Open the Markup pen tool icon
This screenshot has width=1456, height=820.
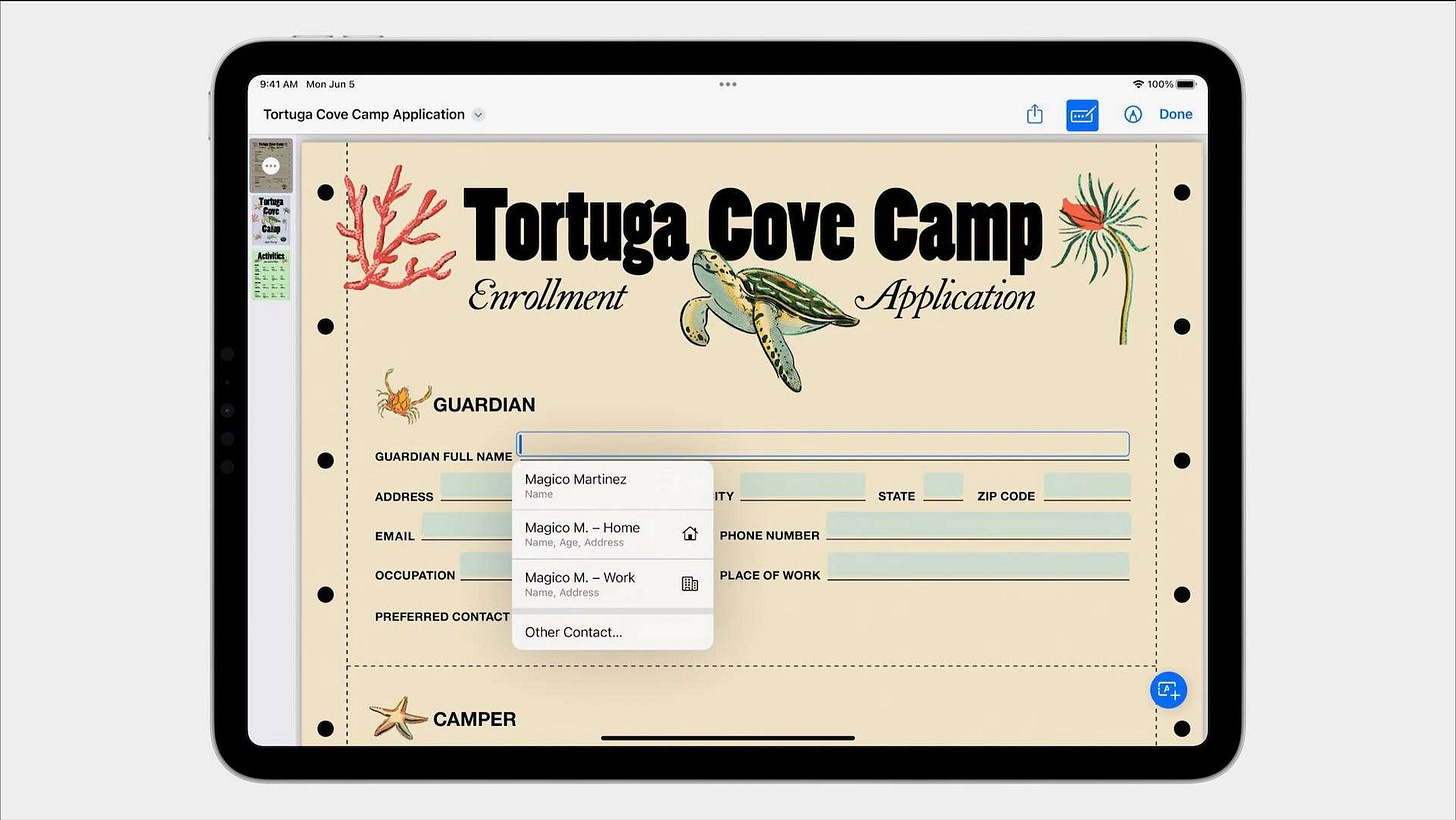1133,114
